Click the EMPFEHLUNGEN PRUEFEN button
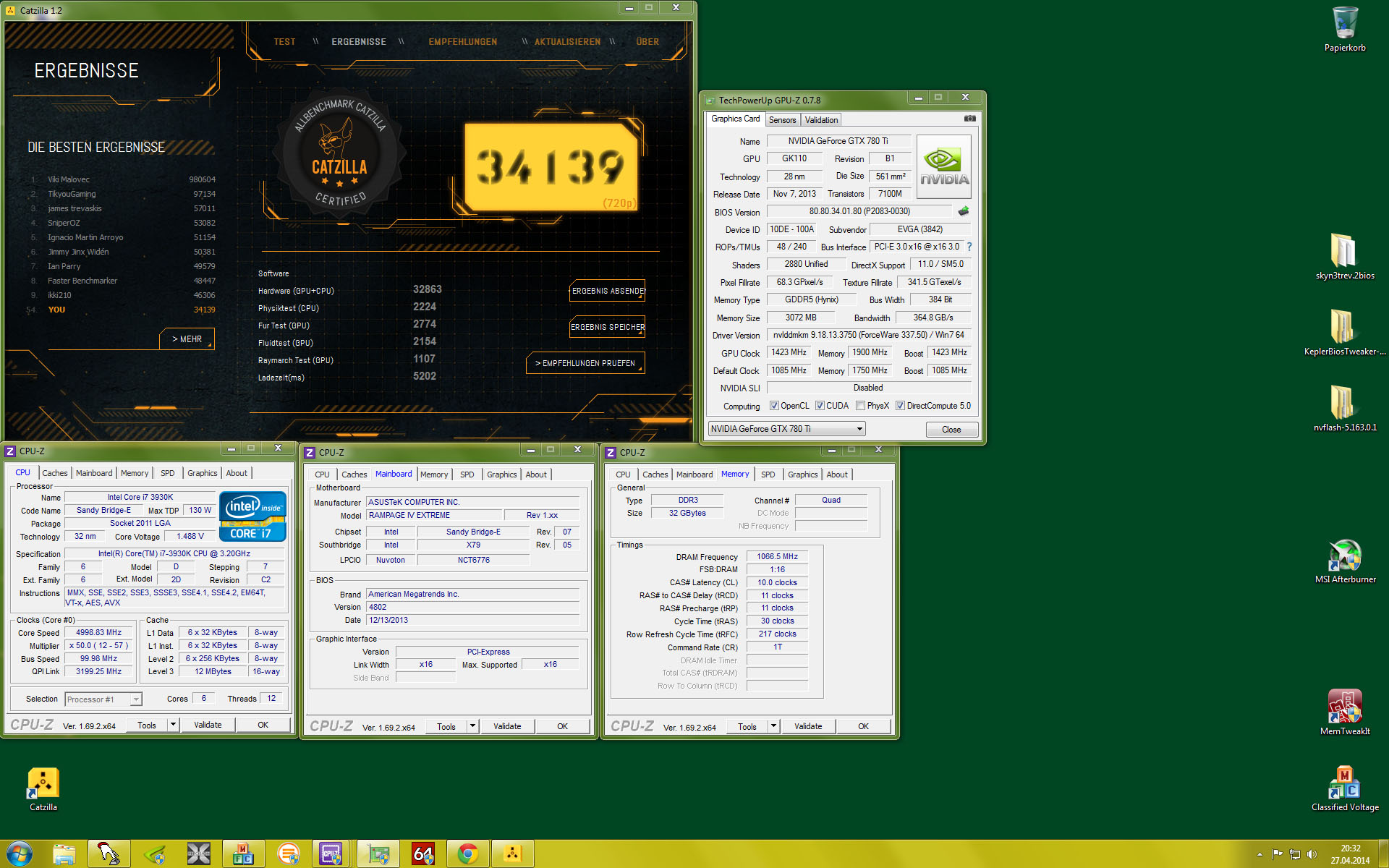Image resolution: width=1389 pixels, height=868 pixels. click(585, 363)
